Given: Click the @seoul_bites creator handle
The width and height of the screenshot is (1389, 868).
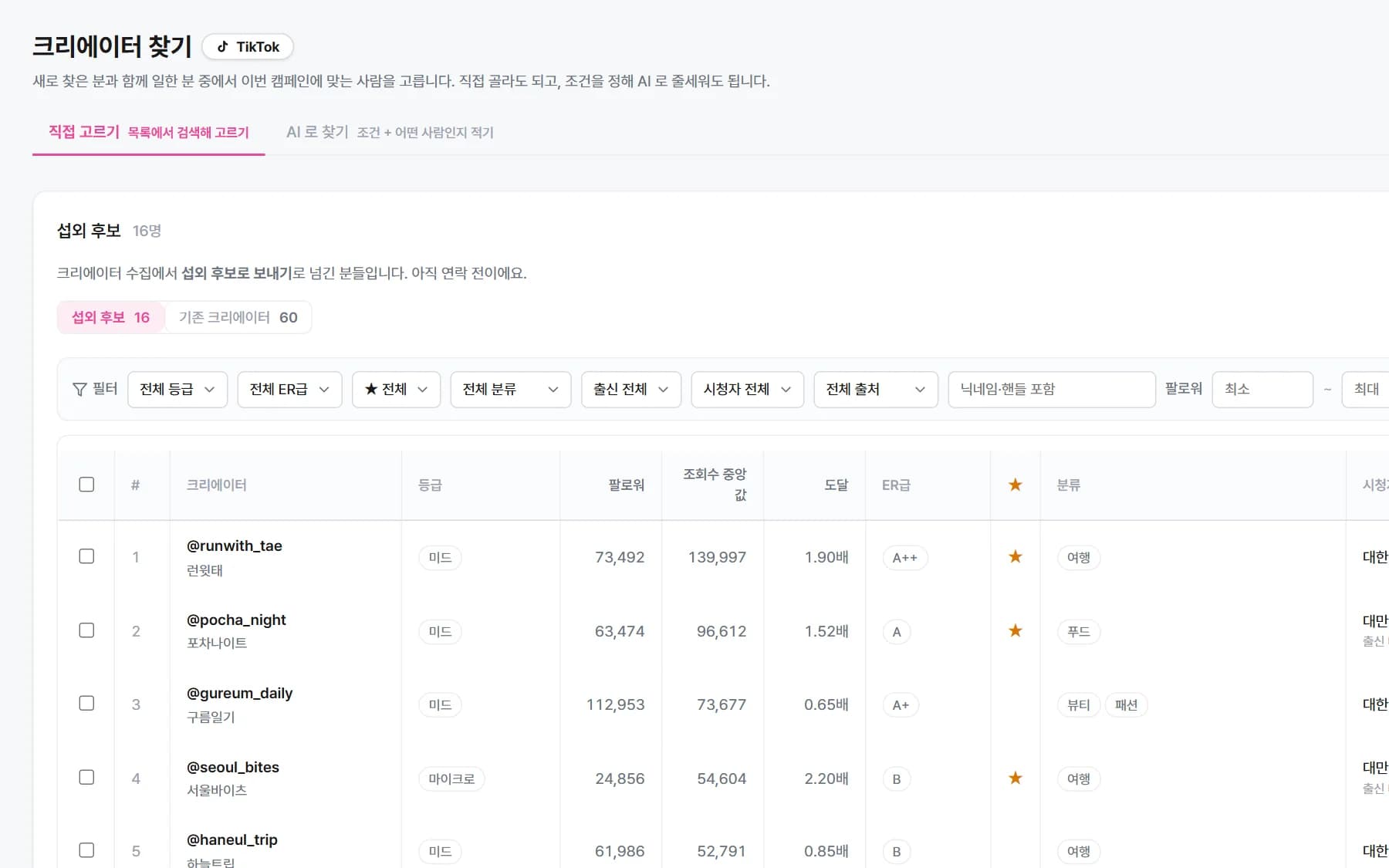Looking at the screenshot, I should 233,767.
